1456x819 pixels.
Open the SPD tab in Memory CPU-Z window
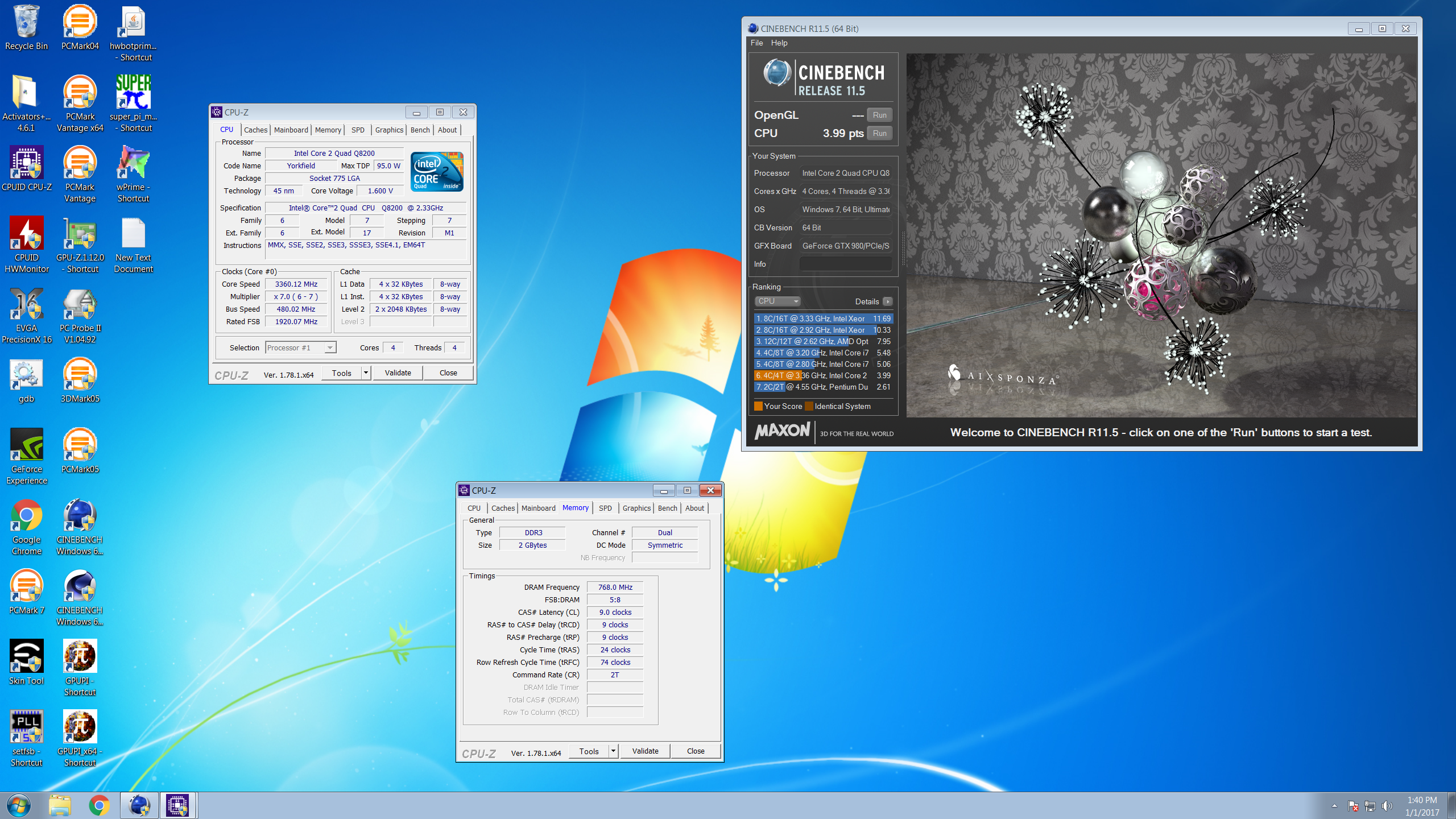pos(605,508)
